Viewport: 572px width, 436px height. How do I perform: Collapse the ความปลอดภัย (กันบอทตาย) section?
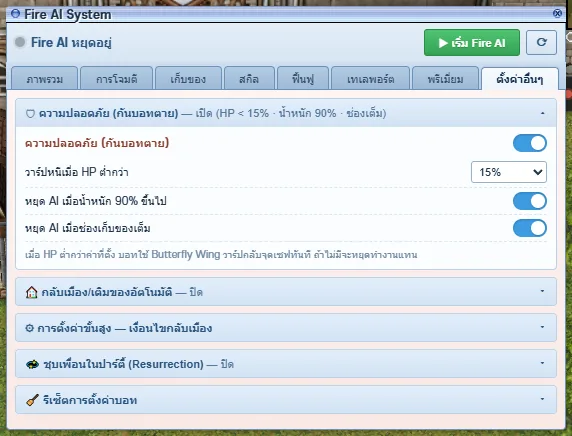286,113
